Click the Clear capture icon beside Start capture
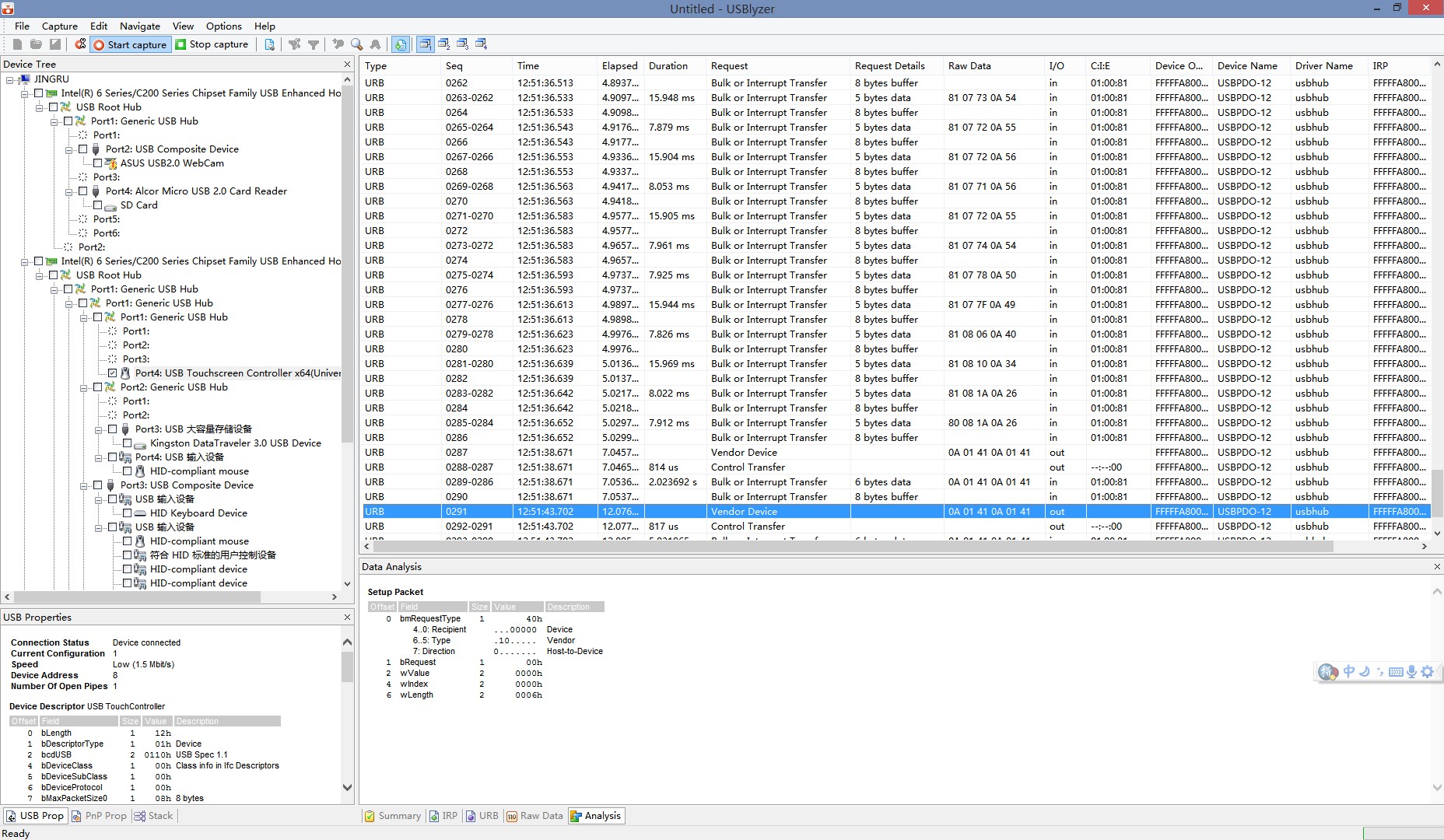This screenshot has height=840, width=1444. click(80, 44)
